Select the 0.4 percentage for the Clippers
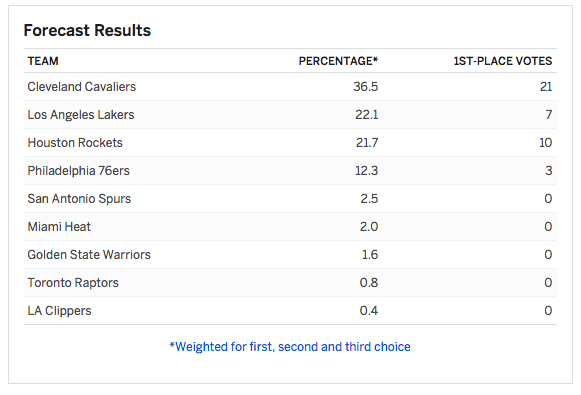Screen dimensions: 581x395 coord(369,311)
